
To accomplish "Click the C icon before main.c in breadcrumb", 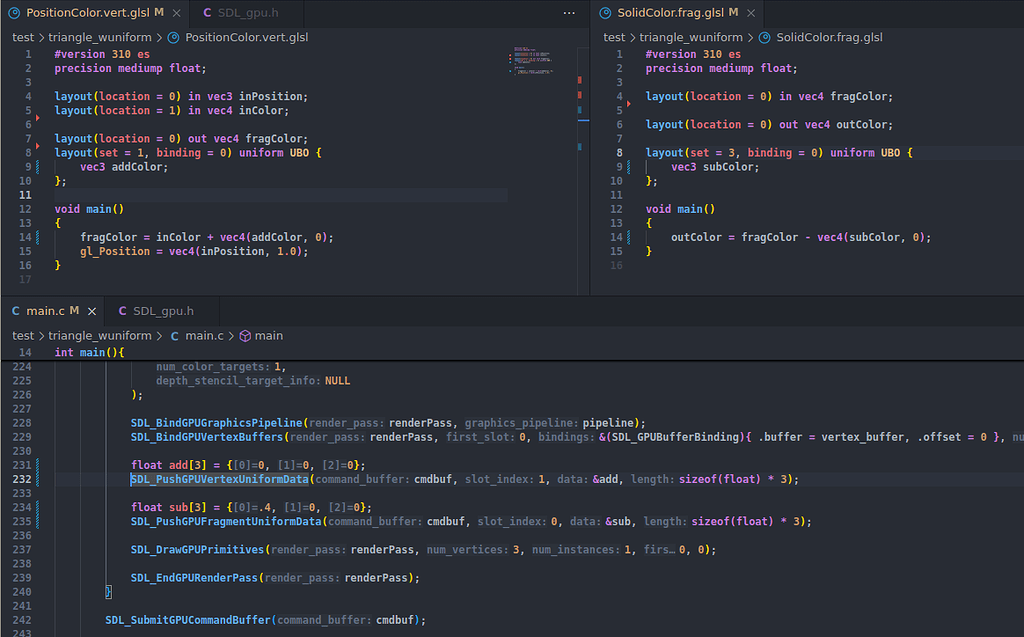I will [175, 336].
